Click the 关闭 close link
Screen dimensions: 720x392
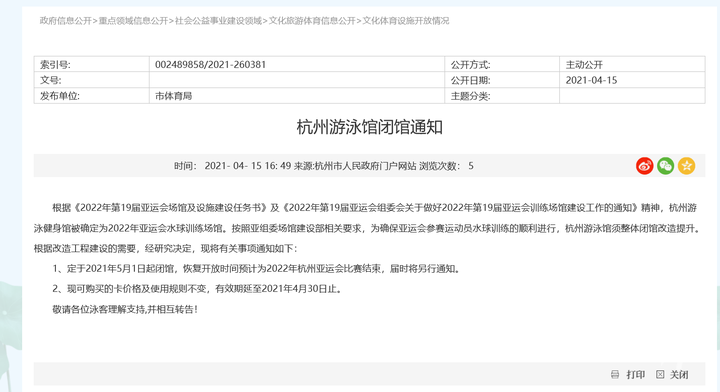(x=679, y=375)
